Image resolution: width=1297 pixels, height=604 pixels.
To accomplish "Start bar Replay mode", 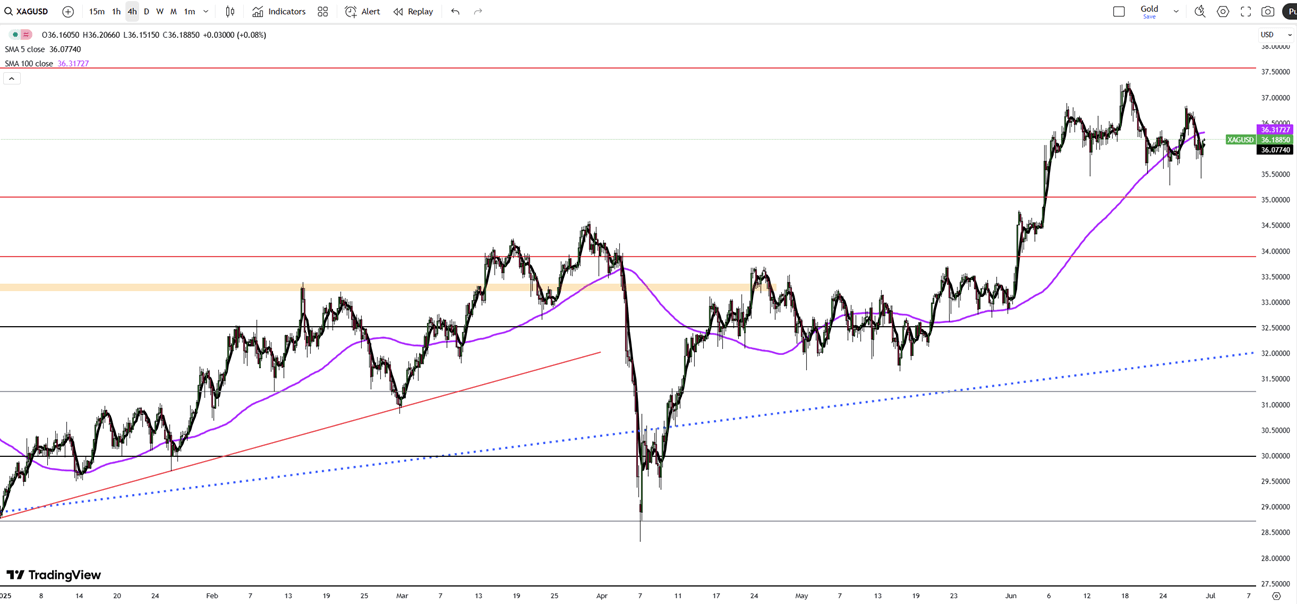I will 413,12.
